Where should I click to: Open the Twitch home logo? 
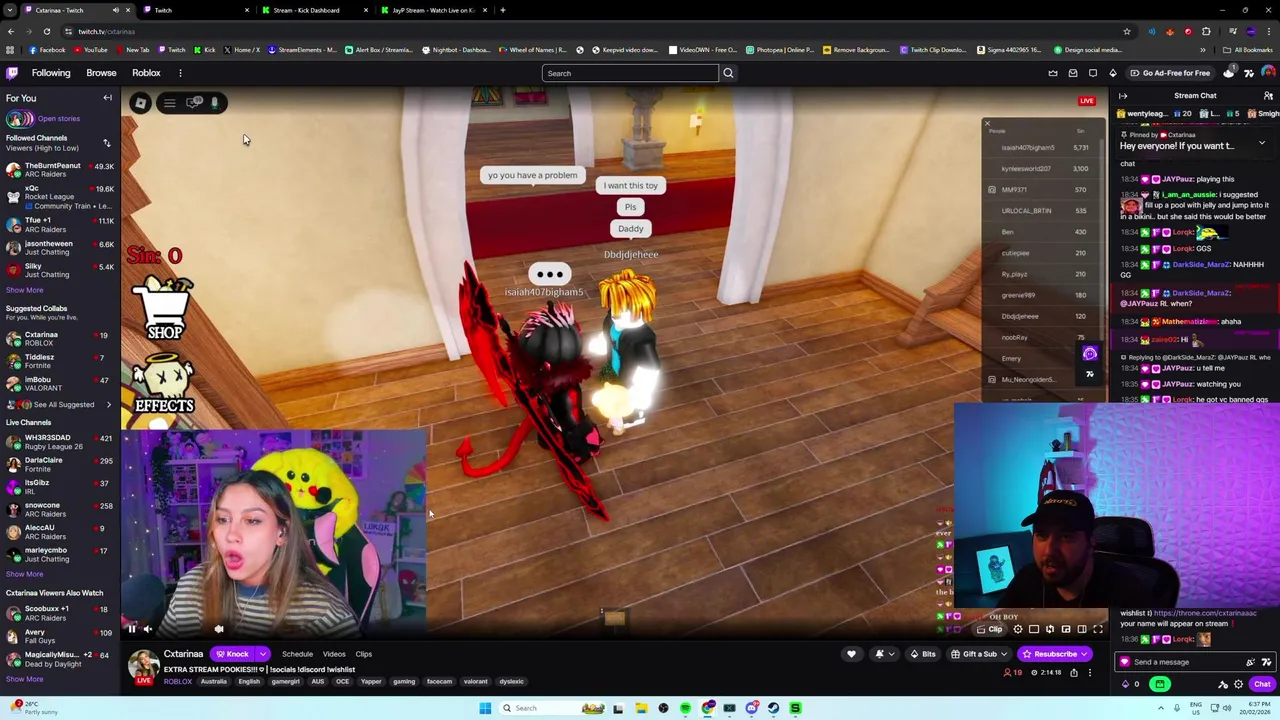point(12,73)
